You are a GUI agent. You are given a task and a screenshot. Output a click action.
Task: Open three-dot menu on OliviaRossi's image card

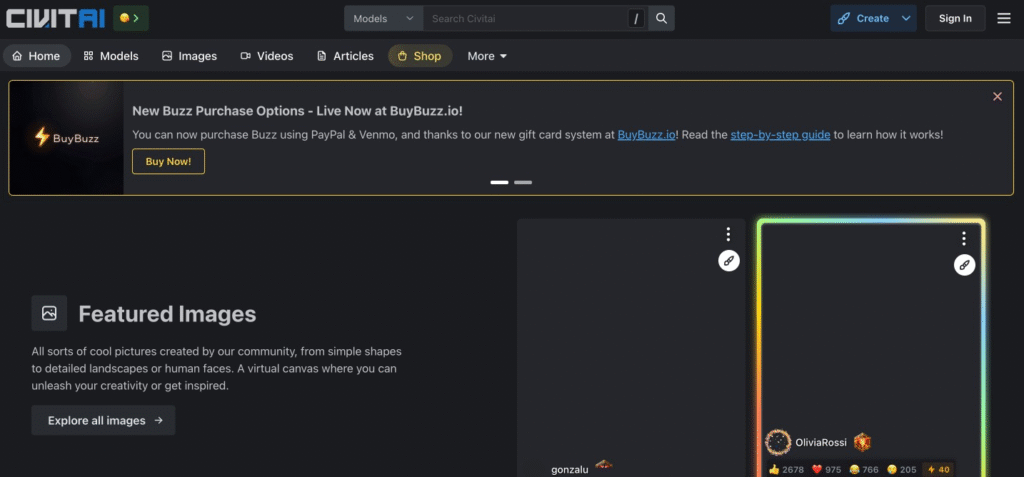pyautogui.click(x=964, y=238)
